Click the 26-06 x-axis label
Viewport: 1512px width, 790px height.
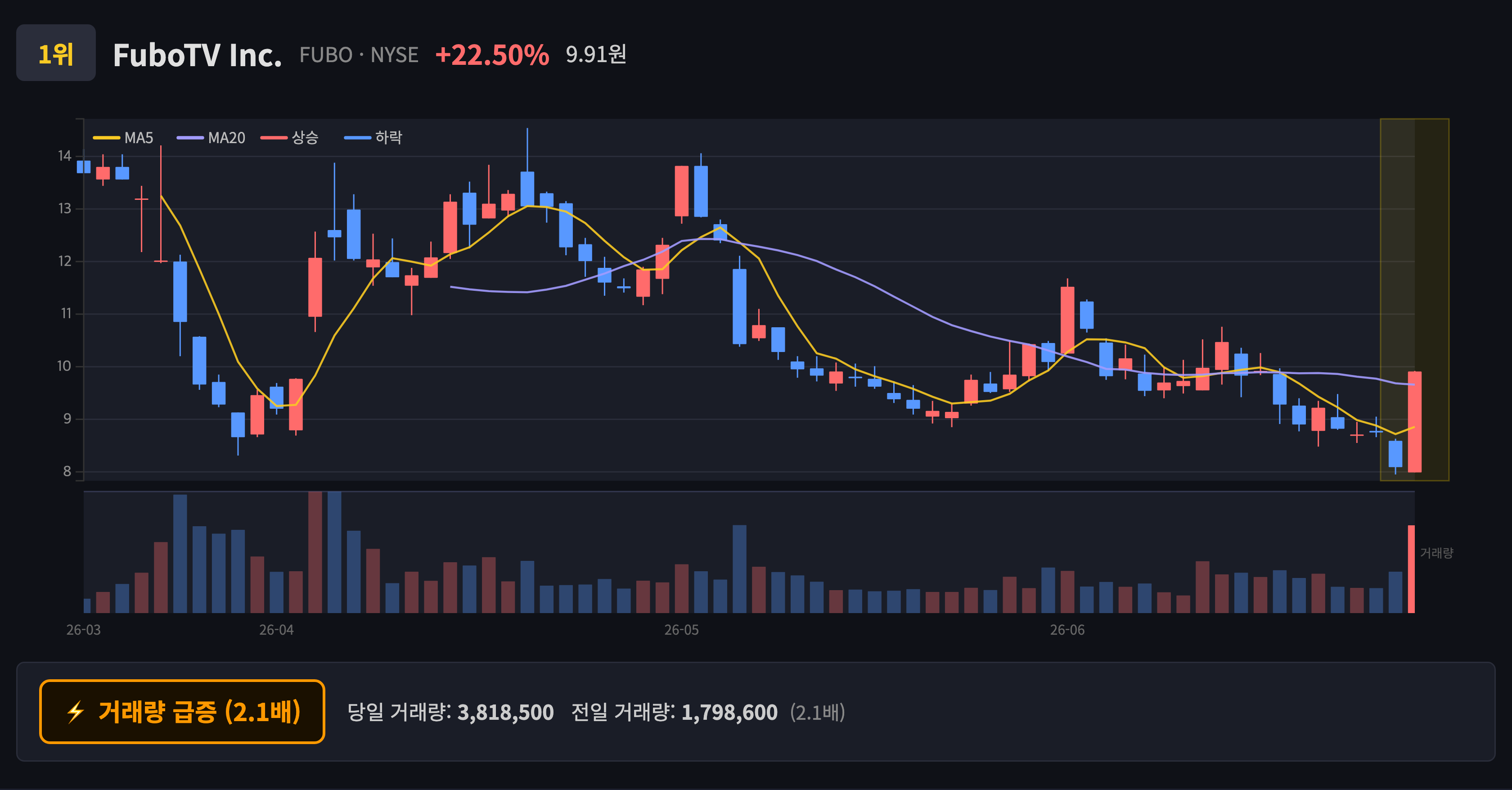click(1067, 630)
